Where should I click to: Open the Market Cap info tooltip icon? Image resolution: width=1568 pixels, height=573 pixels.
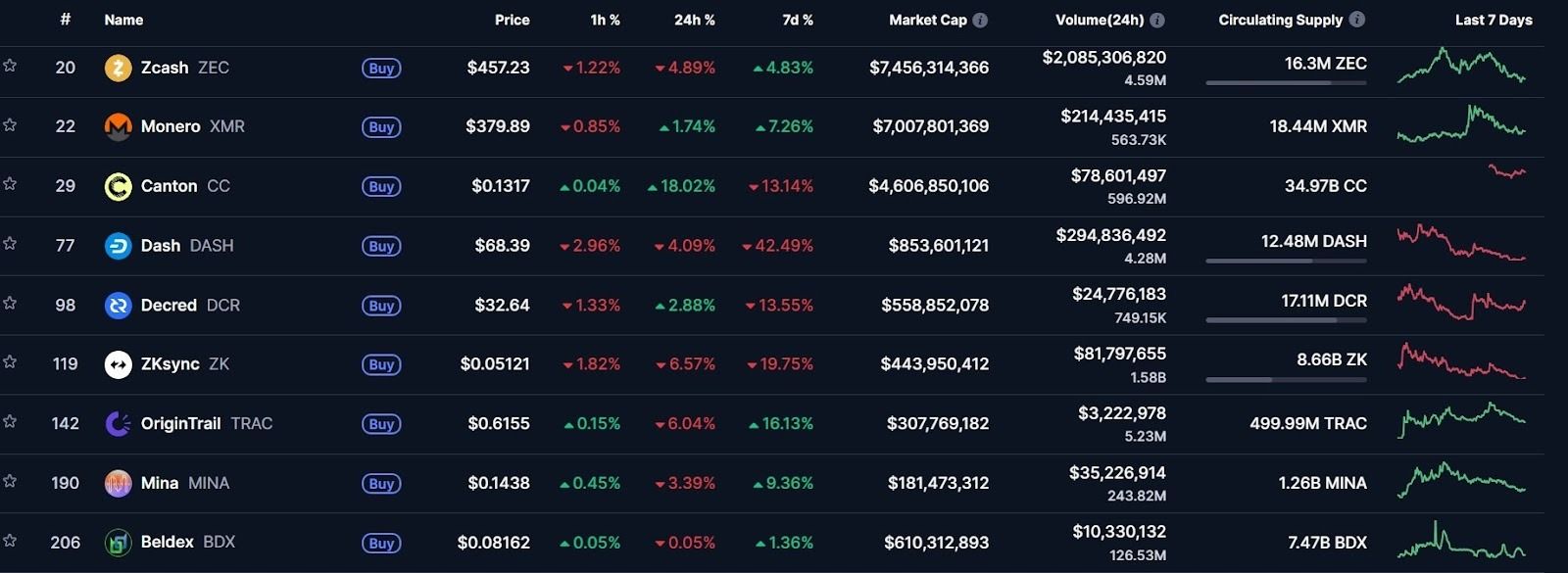point(979,19)
